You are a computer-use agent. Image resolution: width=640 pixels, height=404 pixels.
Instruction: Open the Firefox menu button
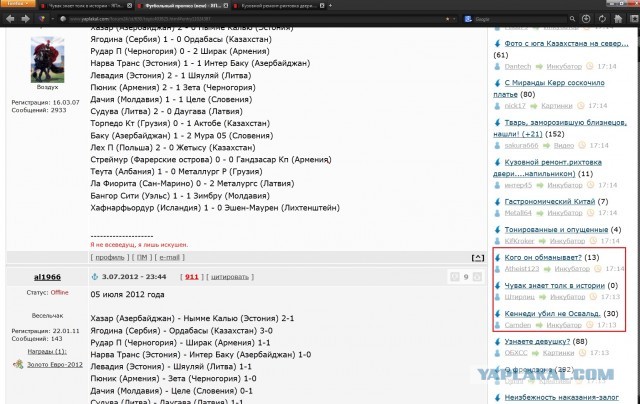(x=18, y=3)
